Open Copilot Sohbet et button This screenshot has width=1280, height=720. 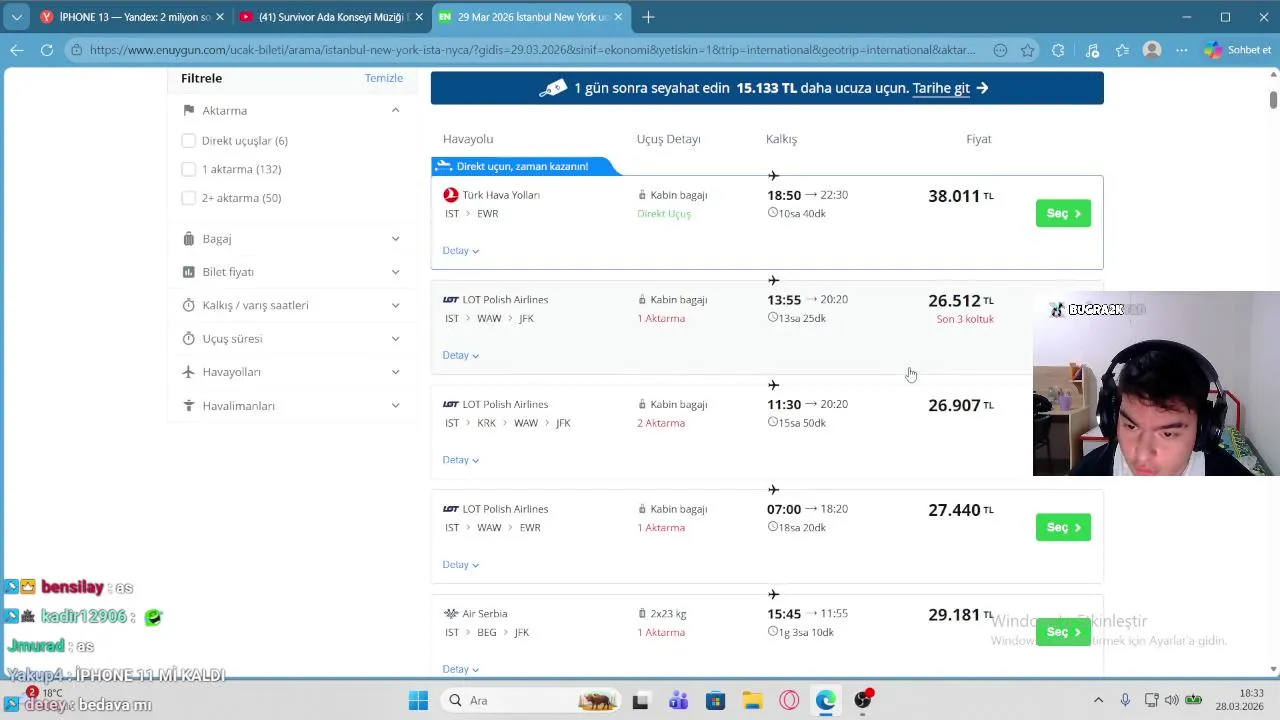click(1238, 50)
